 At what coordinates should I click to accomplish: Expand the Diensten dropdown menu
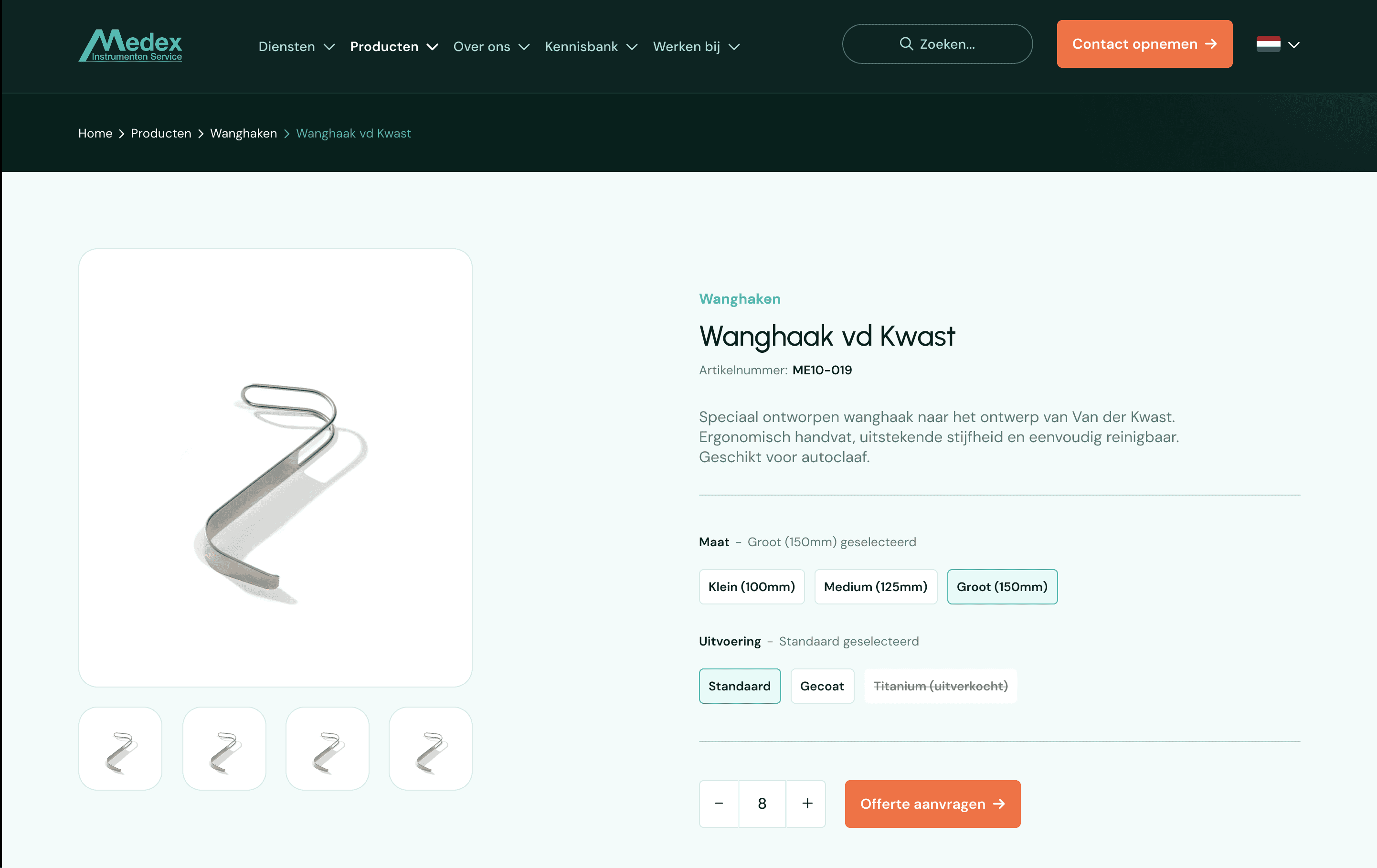click(296, 46)
